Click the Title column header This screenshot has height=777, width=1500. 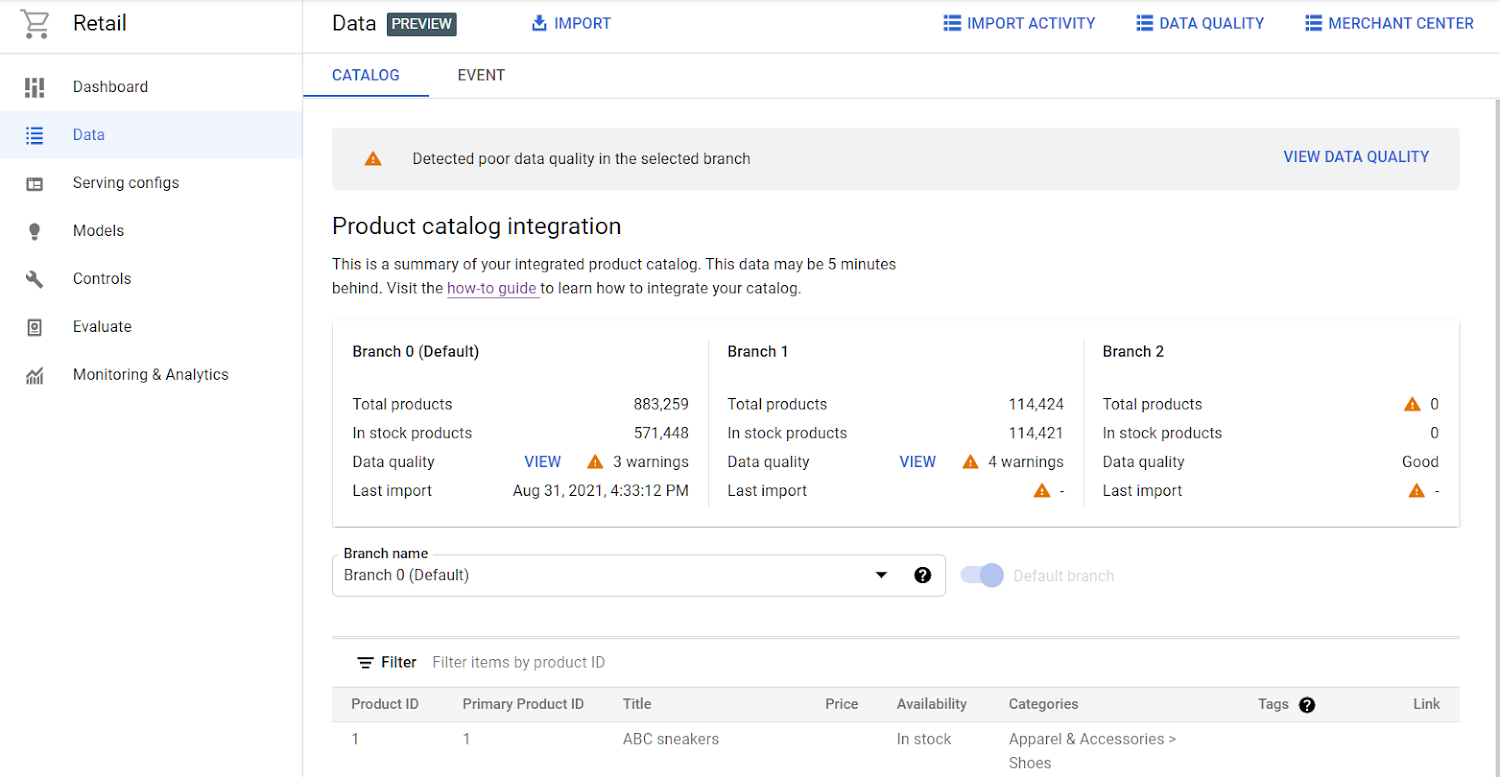pos(637,704)
